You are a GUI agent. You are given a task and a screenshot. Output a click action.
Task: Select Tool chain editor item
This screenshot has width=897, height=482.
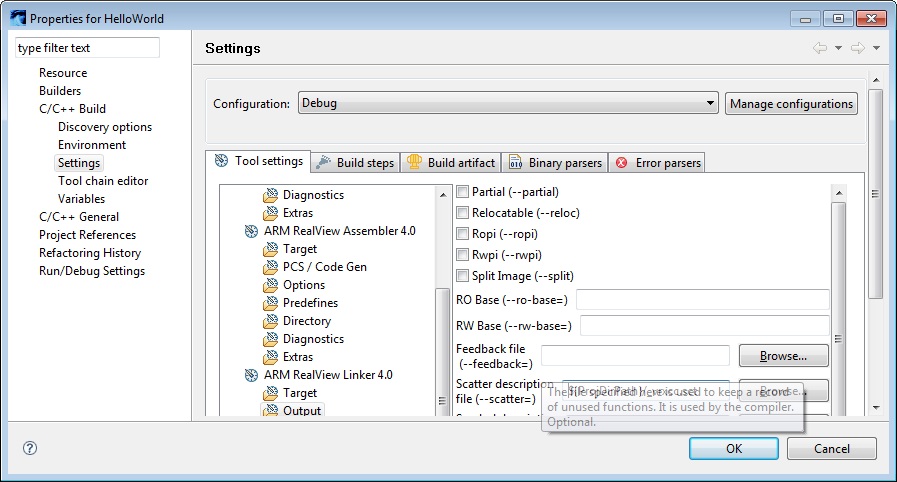[103, 181]
